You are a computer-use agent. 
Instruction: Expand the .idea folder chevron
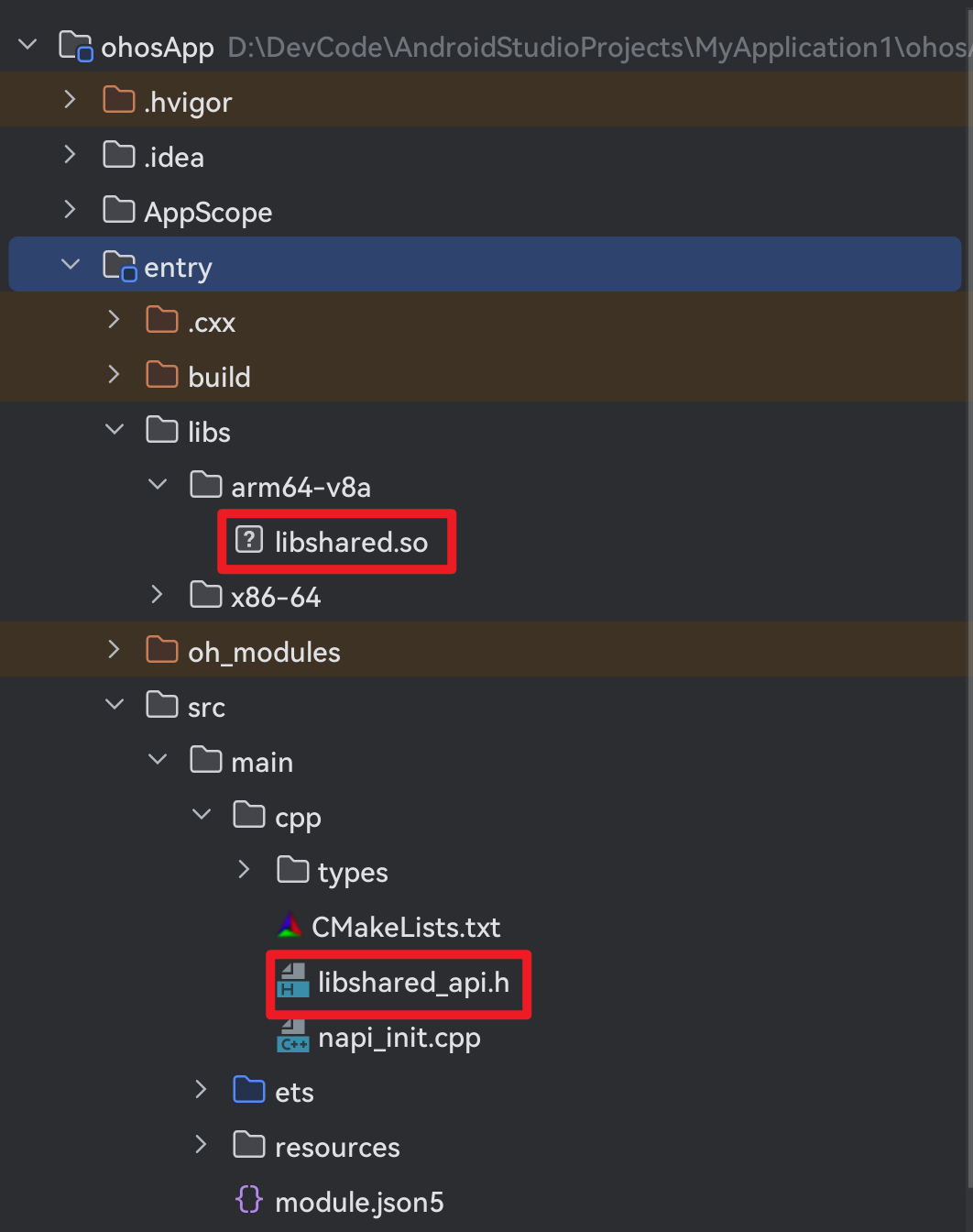pos(71,154)
